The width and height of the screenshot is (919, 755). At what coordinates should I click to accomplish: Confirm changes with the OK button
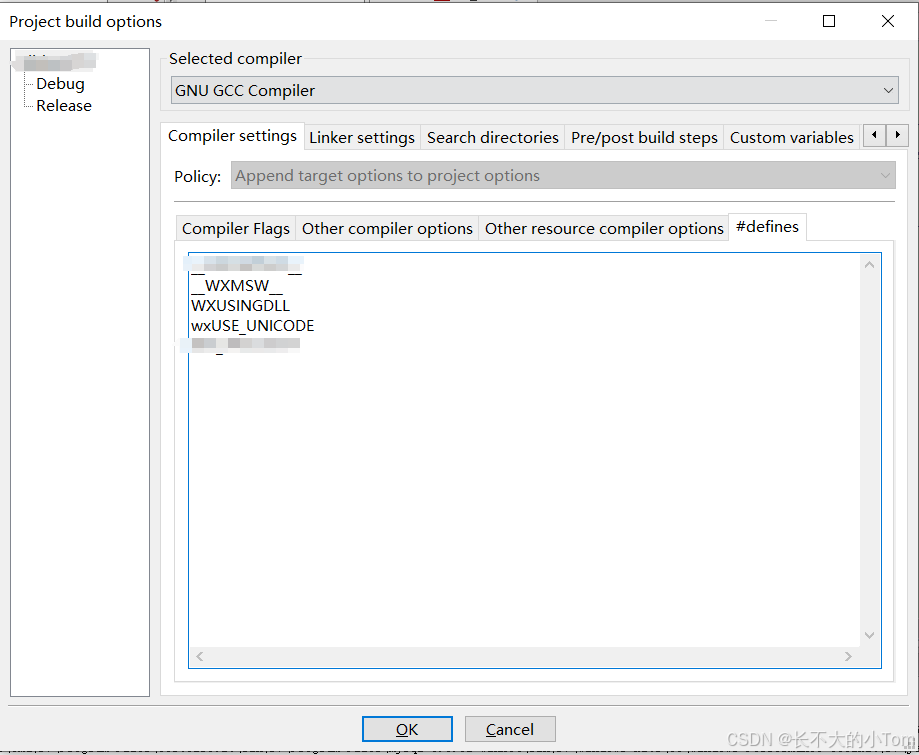point(406,729)
